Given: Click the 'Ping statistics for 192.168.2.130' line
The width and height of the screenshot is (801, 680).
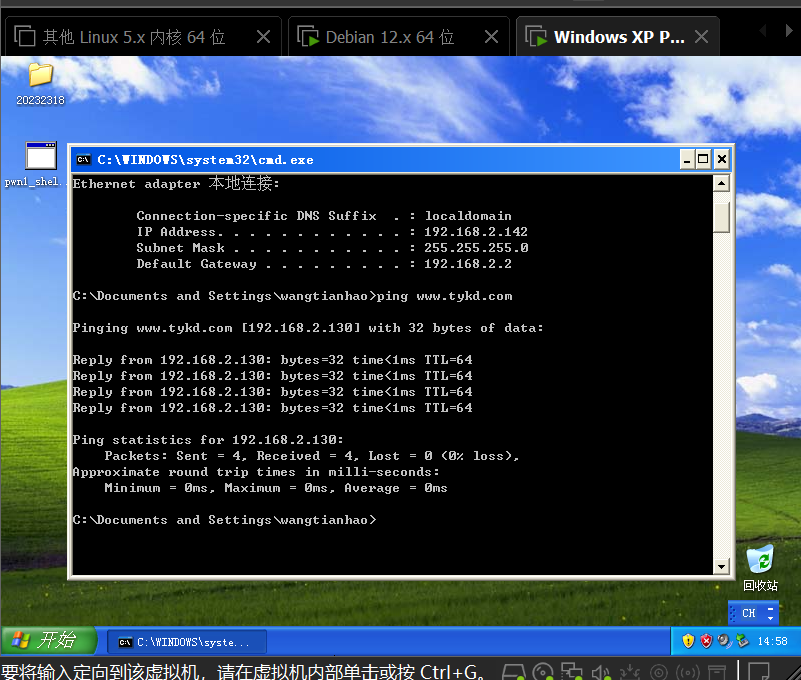Looking at the screenshot, I should point(208,440).
